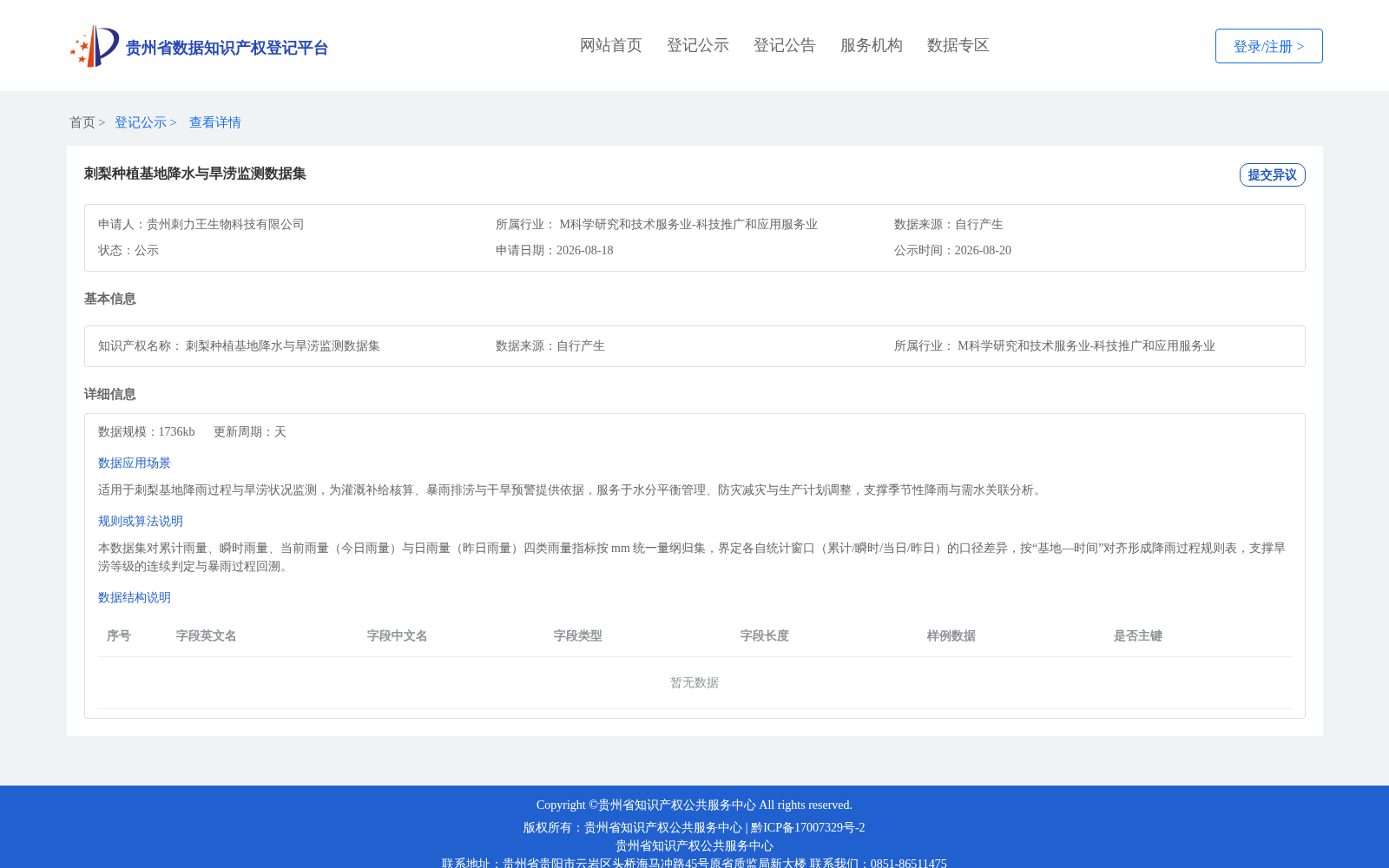
Task: Click the 数据应用场景 label
Action: [x=135, y=463]
